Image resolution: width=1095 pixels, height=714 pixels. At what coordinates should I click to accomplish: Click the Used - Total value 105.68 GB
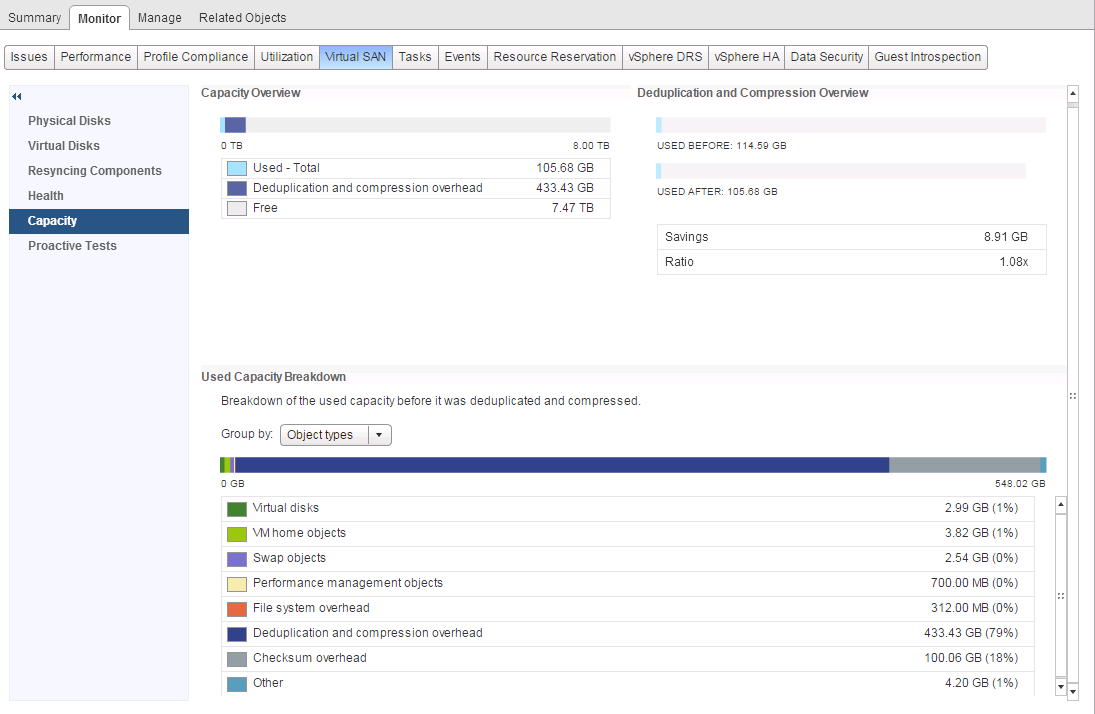click(565, 168)
